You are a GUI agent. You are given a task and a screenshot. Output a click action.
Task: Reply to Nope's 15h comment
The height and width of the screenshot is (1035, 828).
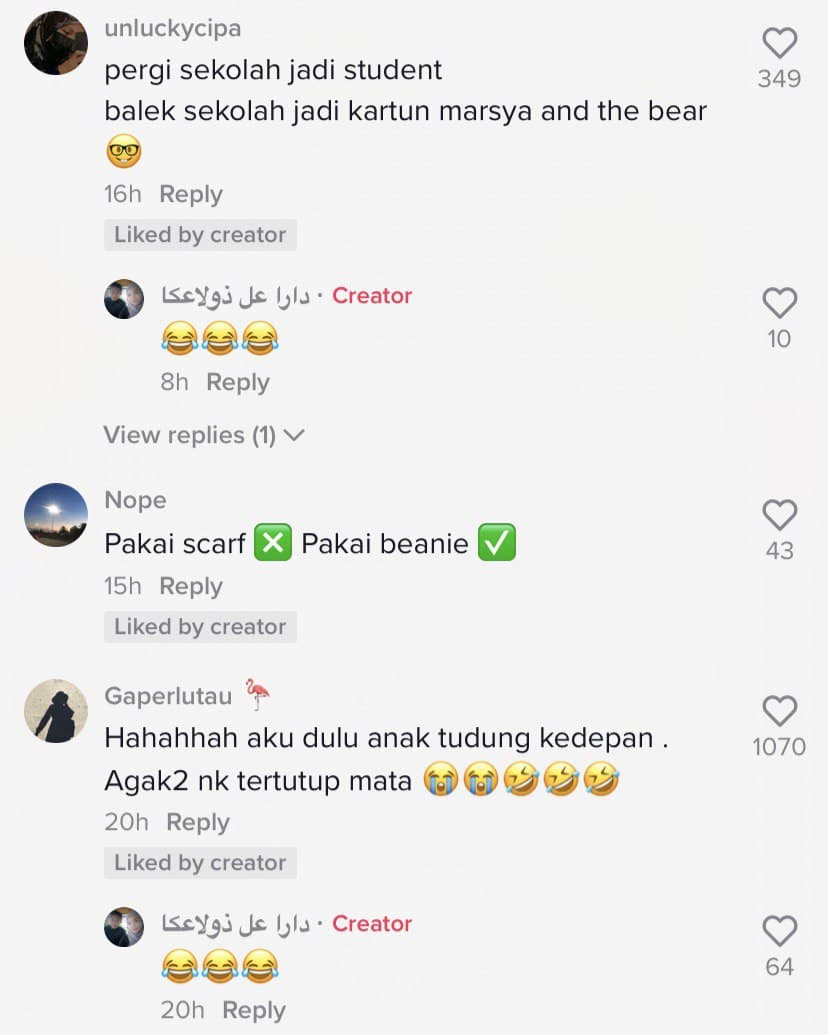coord(191,586)
